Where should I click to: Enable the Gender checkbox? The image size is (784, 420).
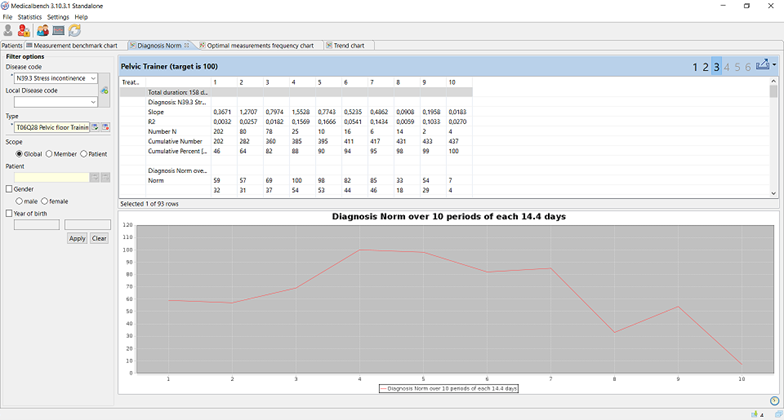point(9,189)
